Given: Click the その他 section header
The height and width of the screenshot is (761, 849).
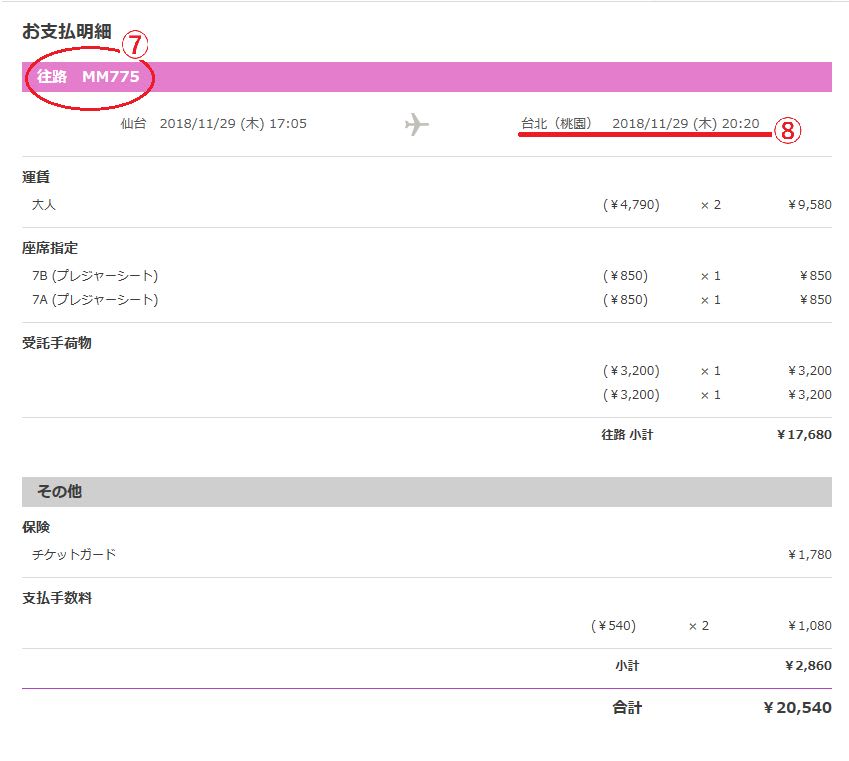Looking at the screenshot, I should tap(427, 492).
